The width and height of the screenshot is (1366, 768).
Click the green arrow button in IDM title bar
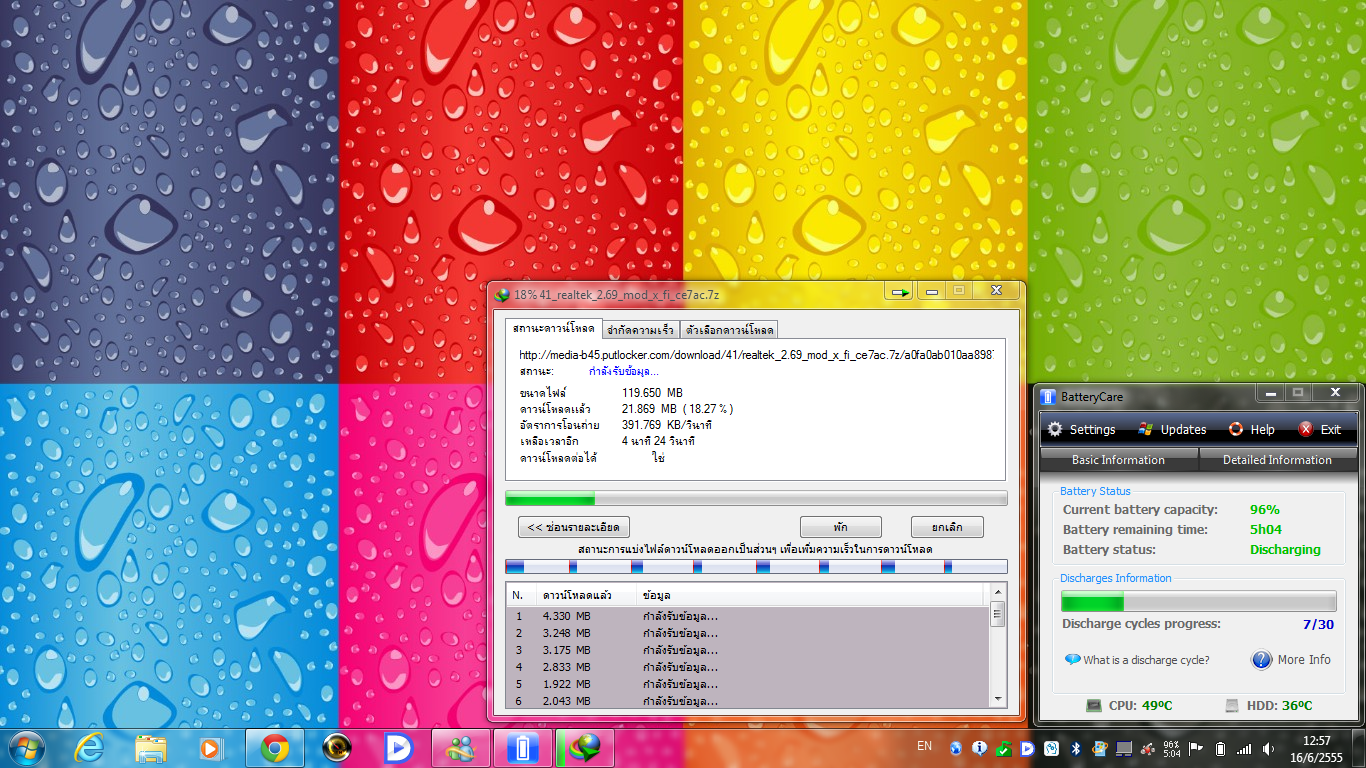pos(899,291)
